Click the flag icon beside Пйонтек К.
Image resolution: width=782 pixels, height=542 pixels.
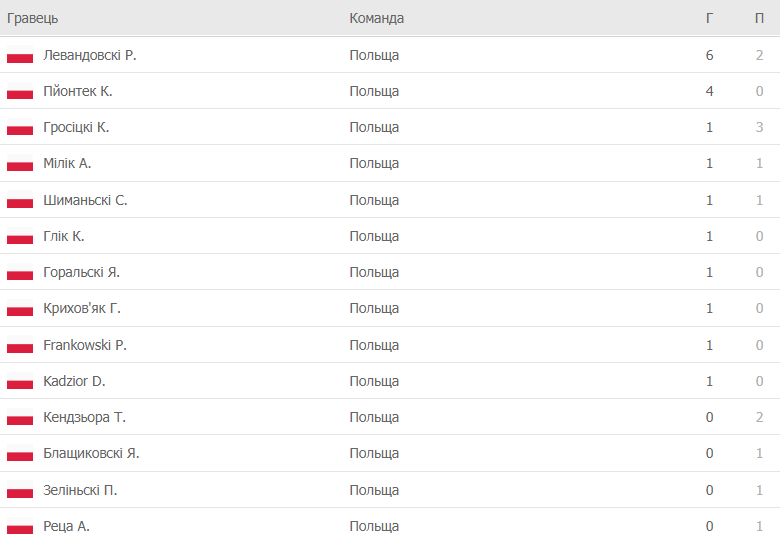20,91
